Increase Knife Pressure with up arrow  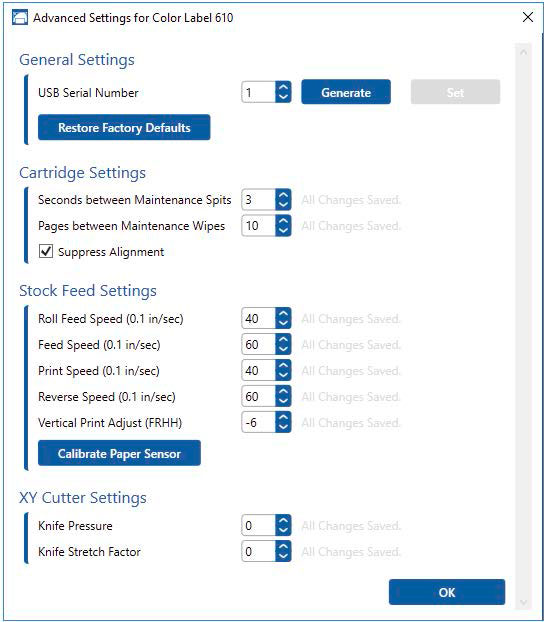click(283, 521)
